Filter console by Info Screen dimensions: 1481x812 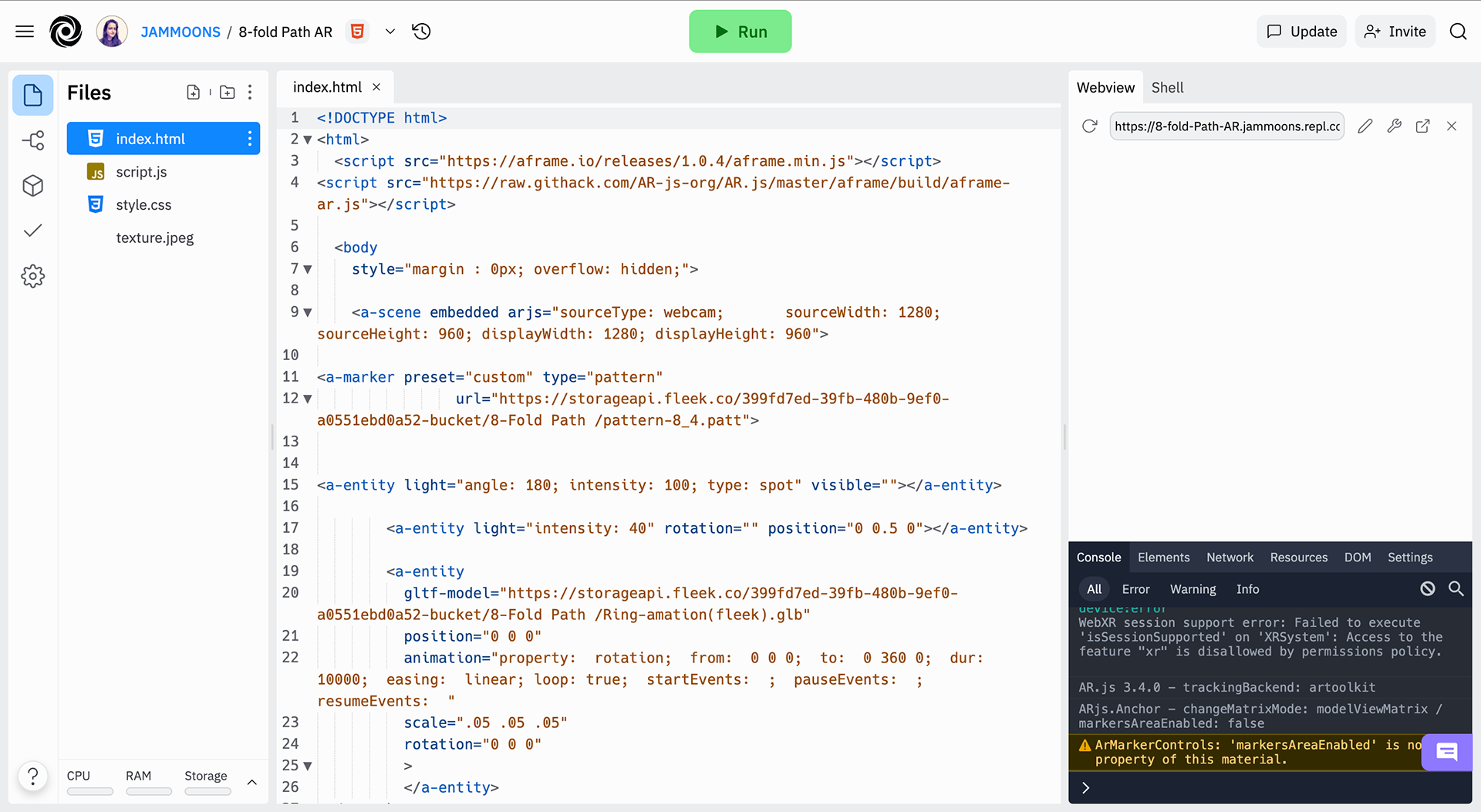pos(1247,589)
